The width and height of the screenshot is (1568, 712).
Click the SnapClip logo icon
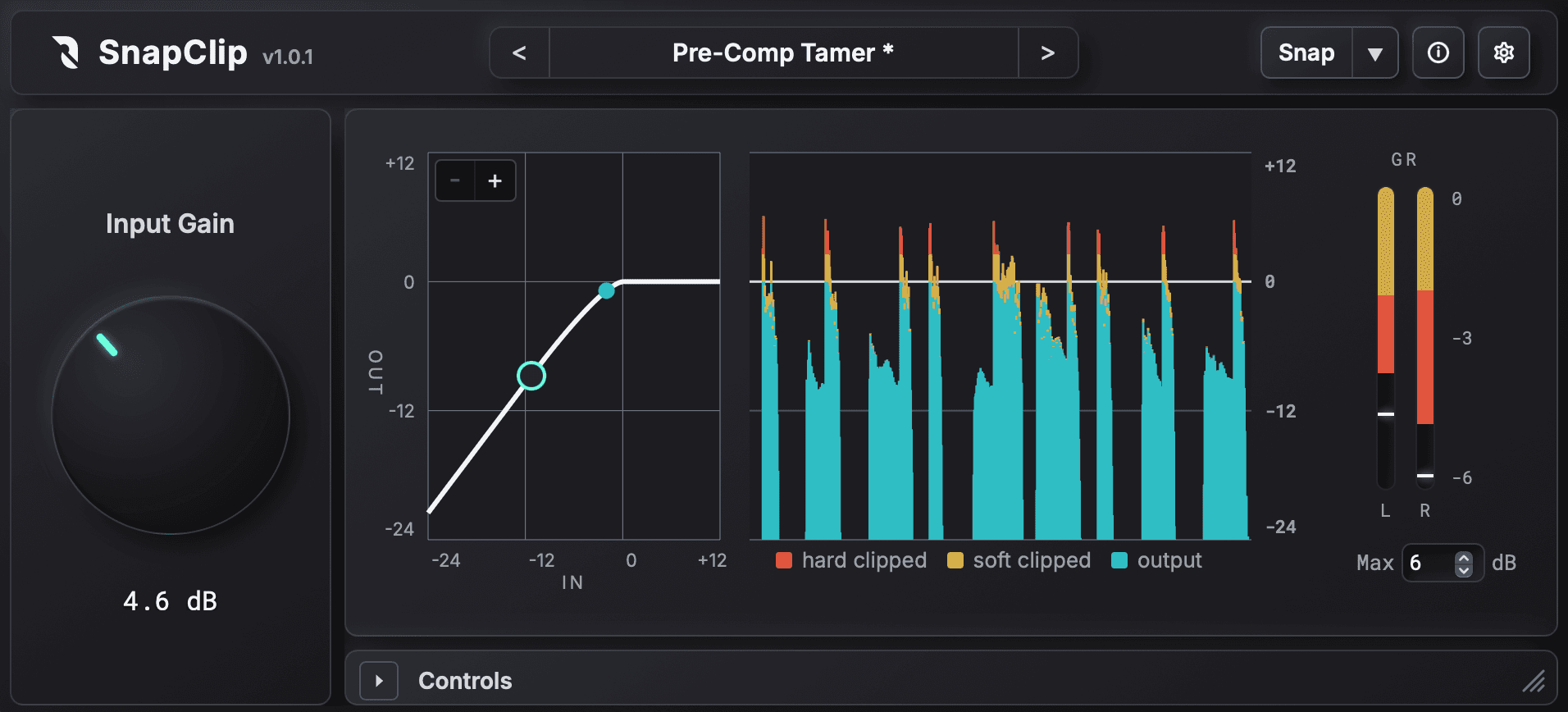66,52
